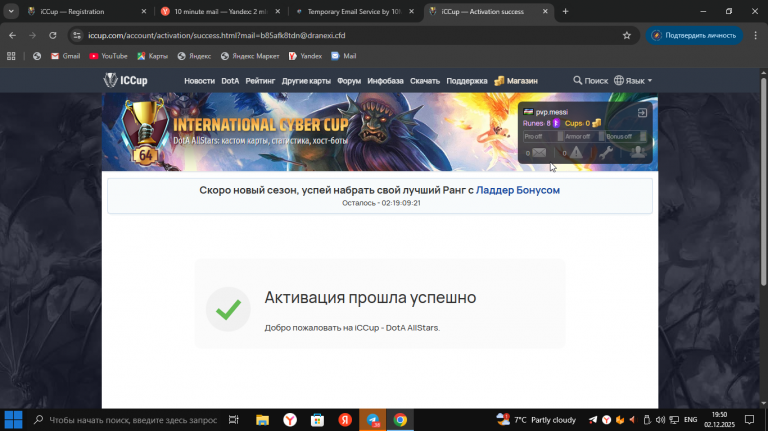Click the Подтвердить личность button
This screenshot has width=768, height=431.
[694, 35]
